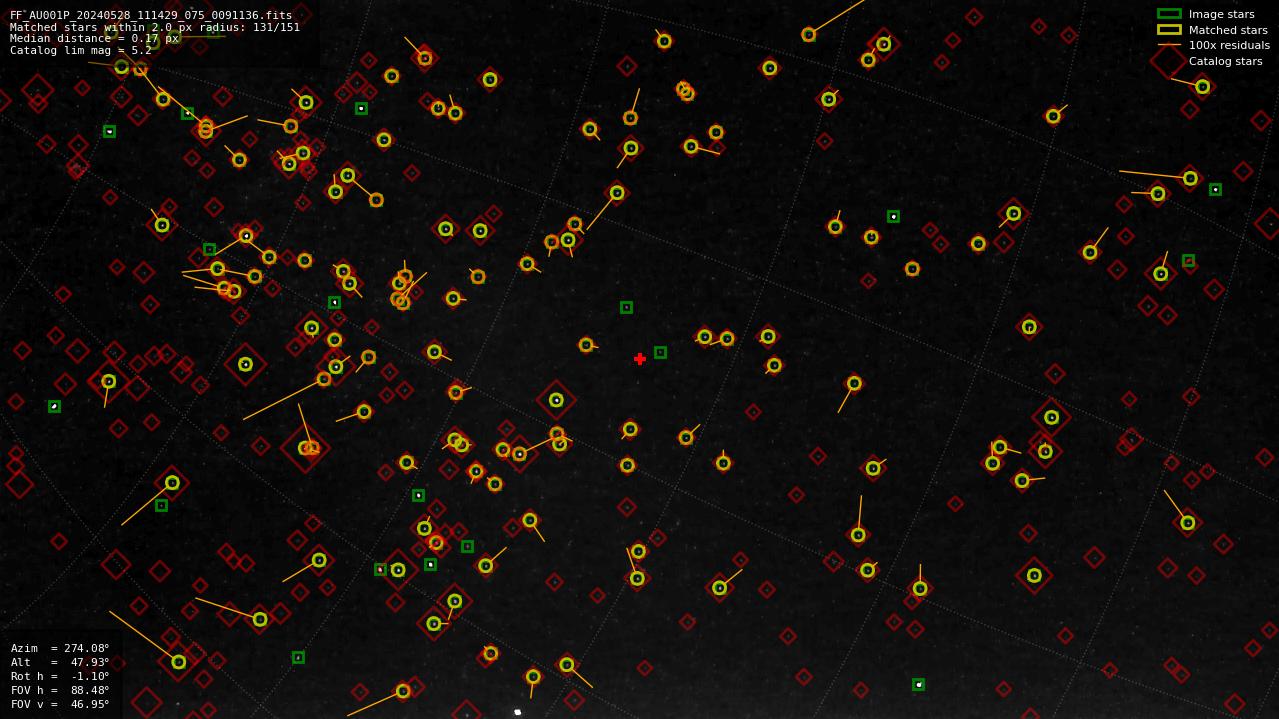Click the yellow Matched stars legend swatch

(1169, 30)
